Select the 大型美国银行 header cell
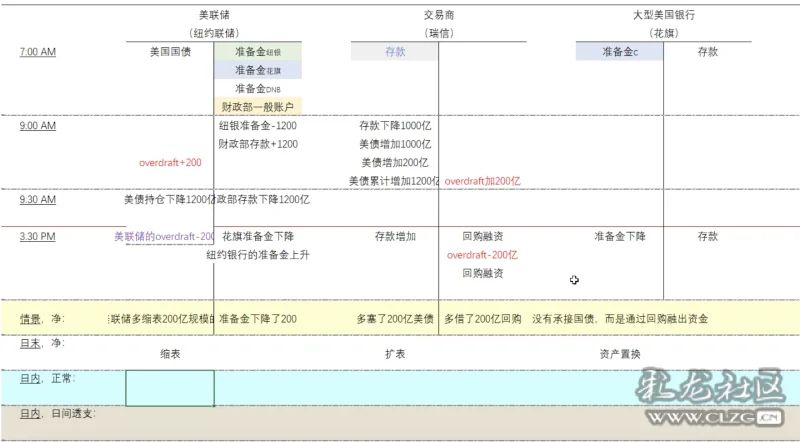800x442 pixels. (664, 15)
